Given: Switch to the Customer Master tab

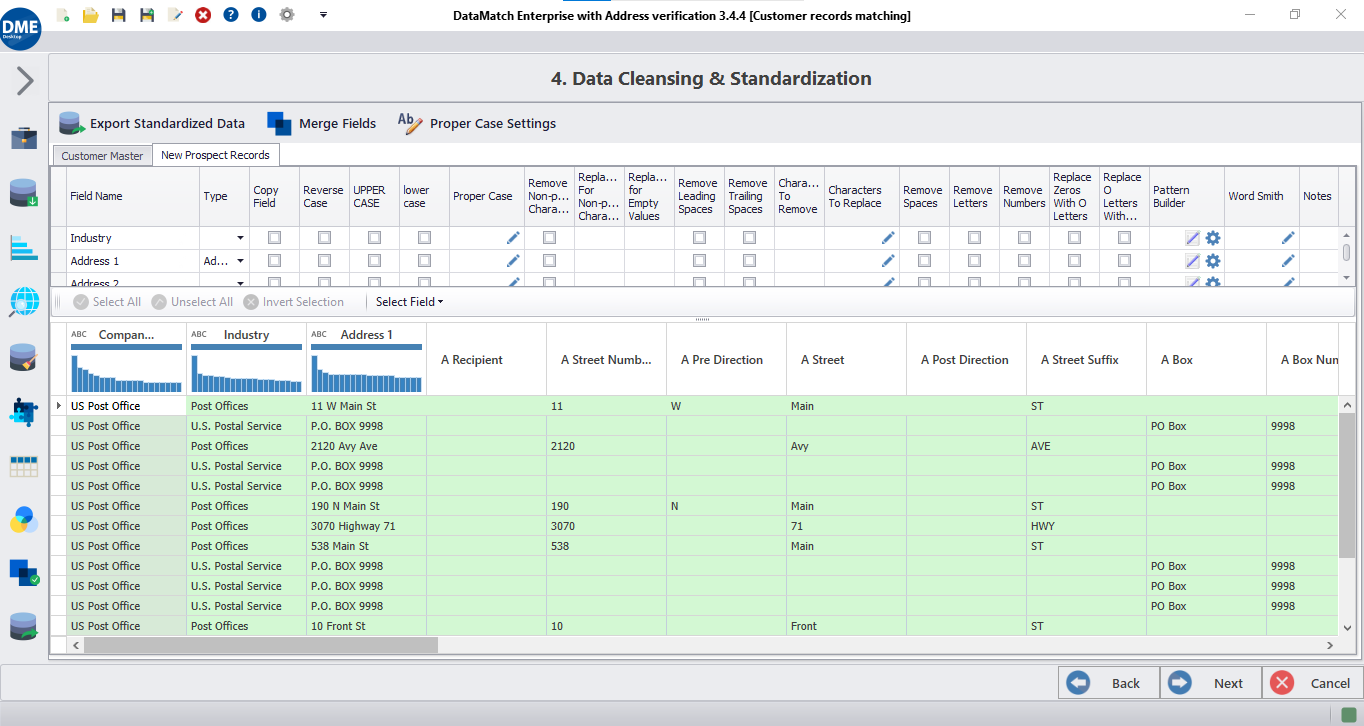Looking at the screenshot, I should (x=101, y=155).
